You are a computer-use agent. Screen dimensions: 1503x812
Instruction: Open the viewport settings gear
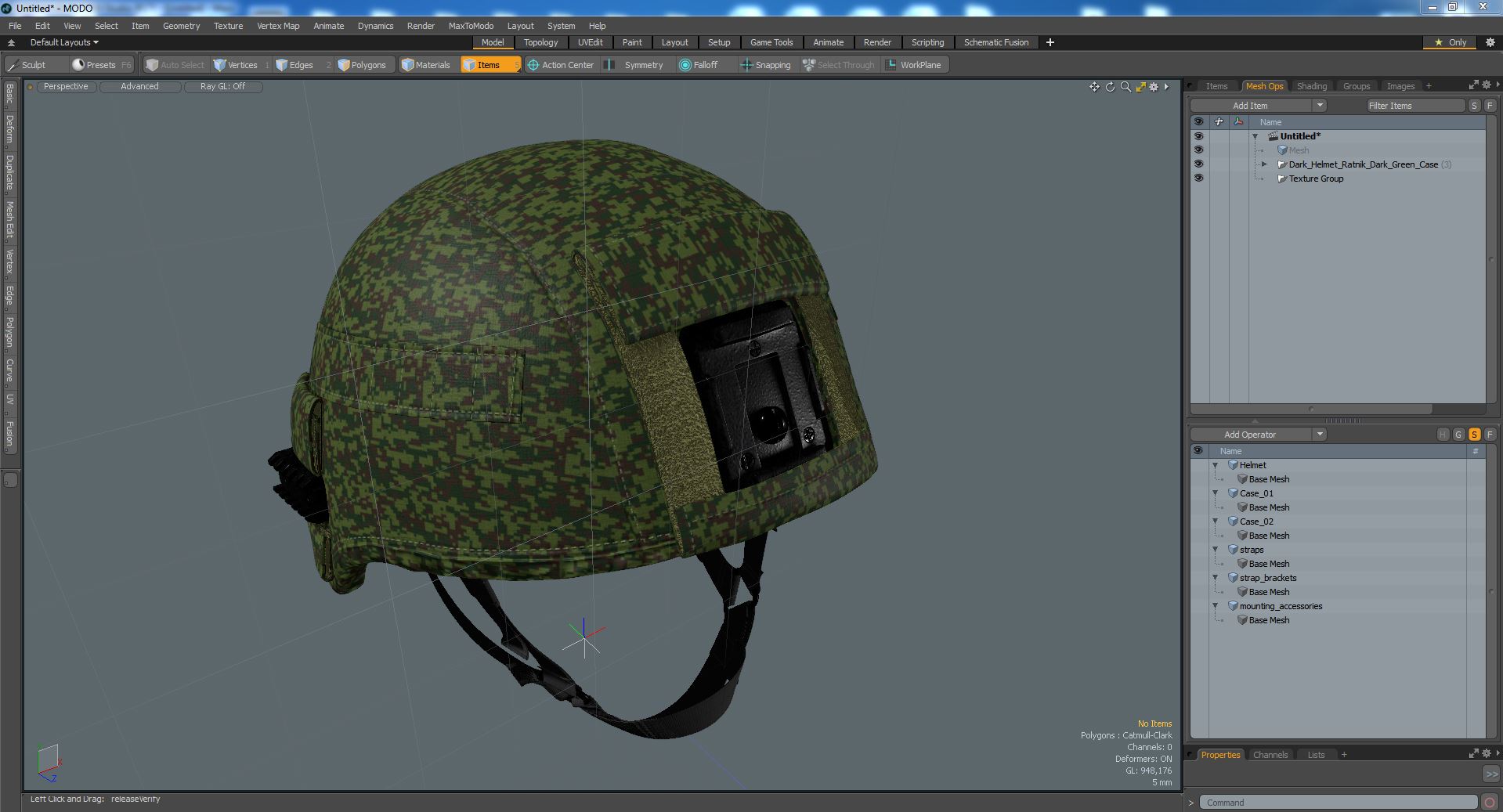(x=1154, y=87)
